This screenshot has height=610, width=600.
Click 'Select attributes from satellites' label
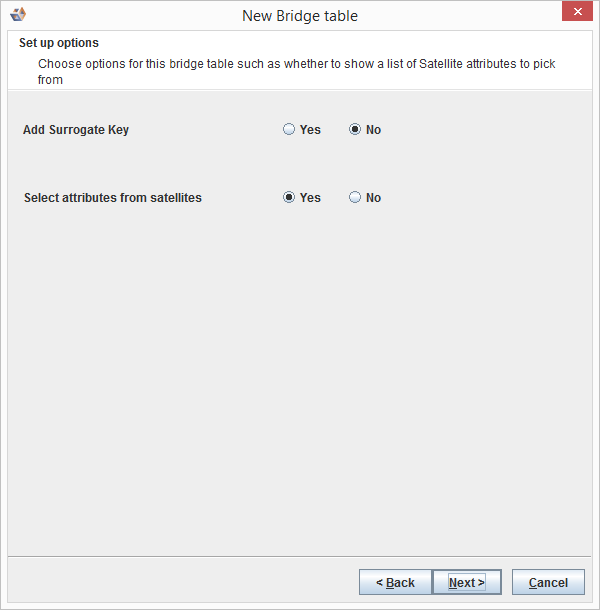(113, 198)
